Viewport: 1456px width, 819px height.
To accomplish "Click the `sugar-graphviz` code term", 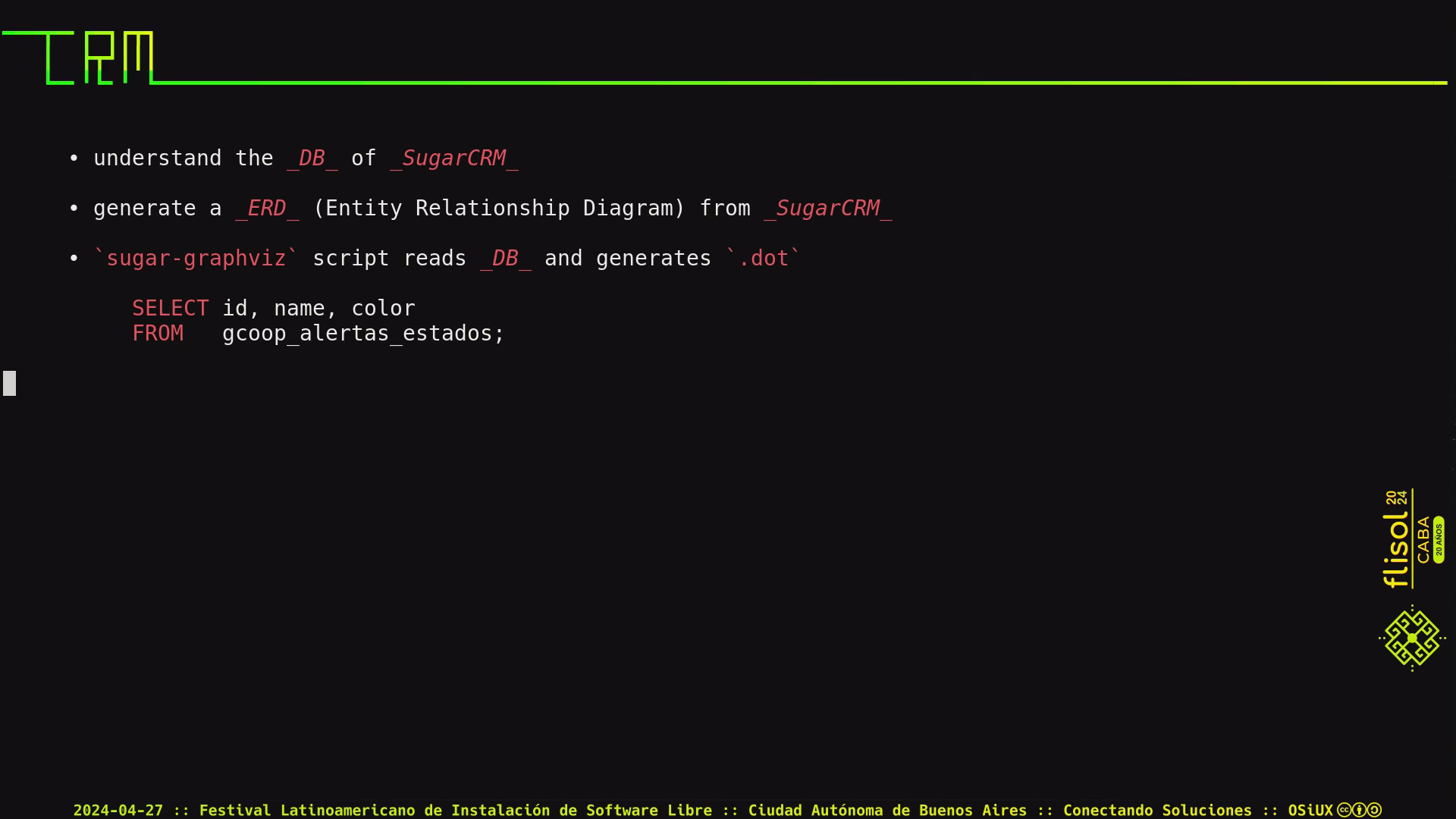I will (196, 258).
